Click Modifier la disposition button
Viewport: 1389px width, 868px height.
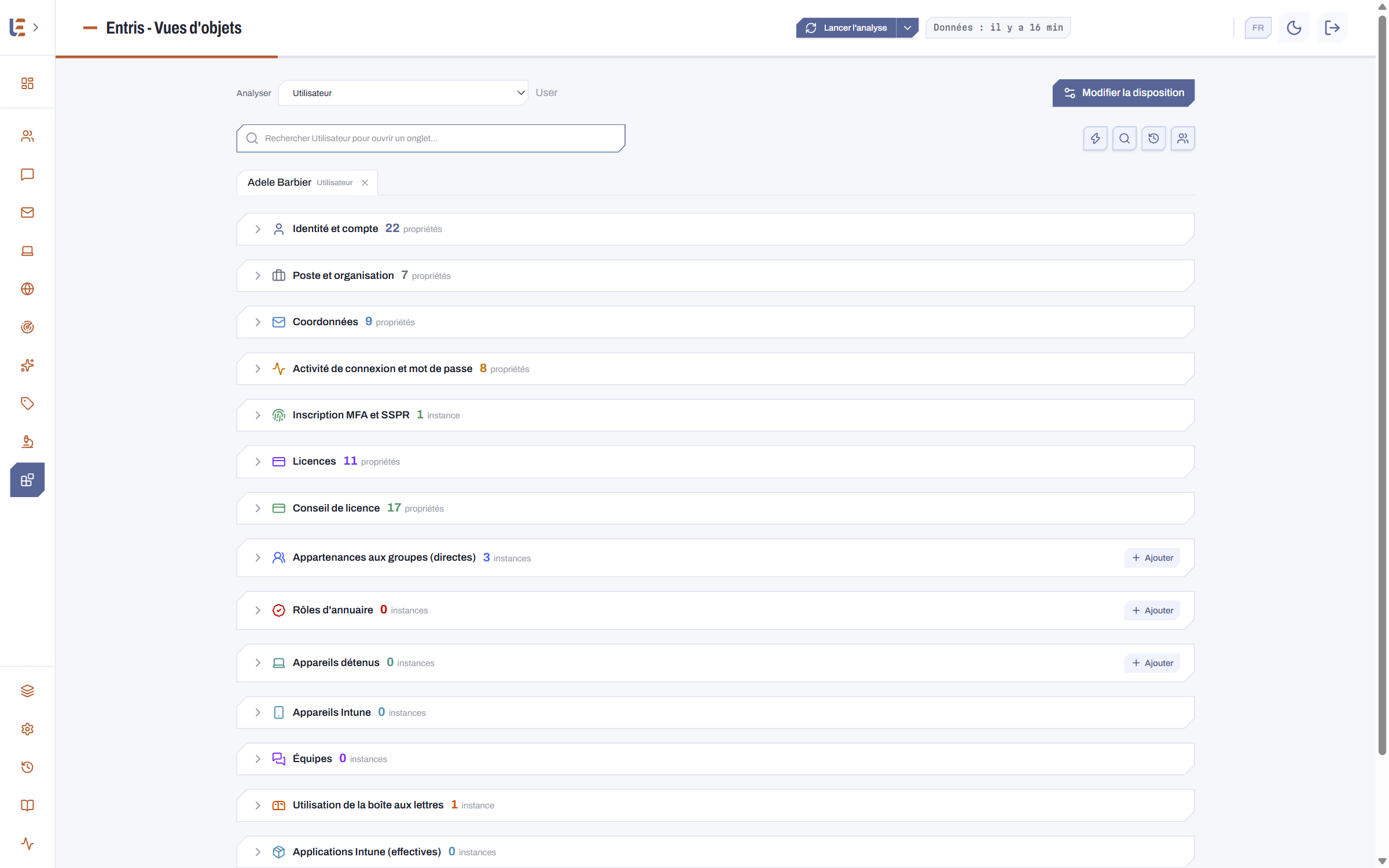[x=1123, y=93]
